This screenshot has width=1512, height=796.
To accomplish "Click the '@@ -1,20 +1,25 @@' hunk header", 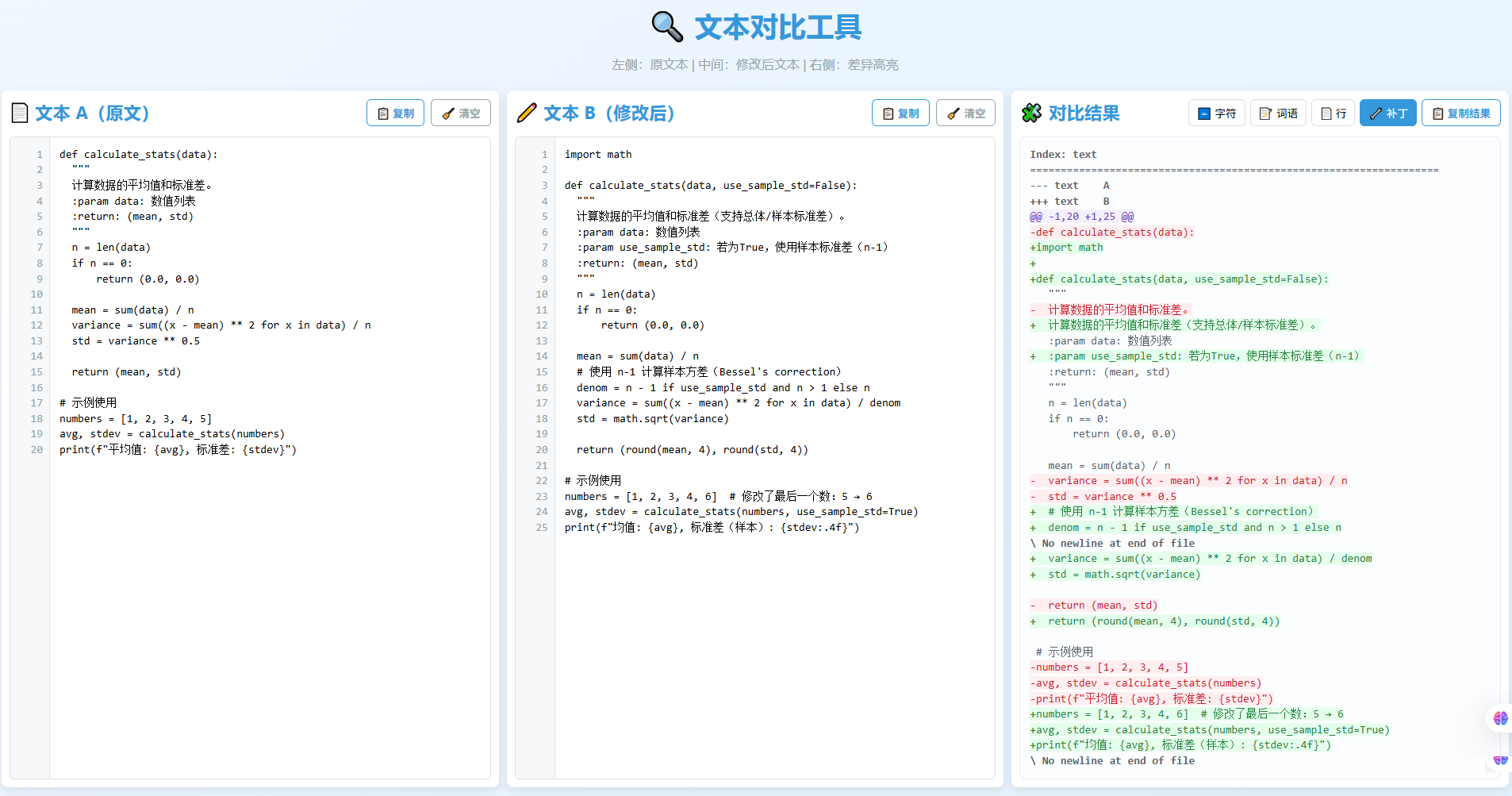I will coord(1082,217).
